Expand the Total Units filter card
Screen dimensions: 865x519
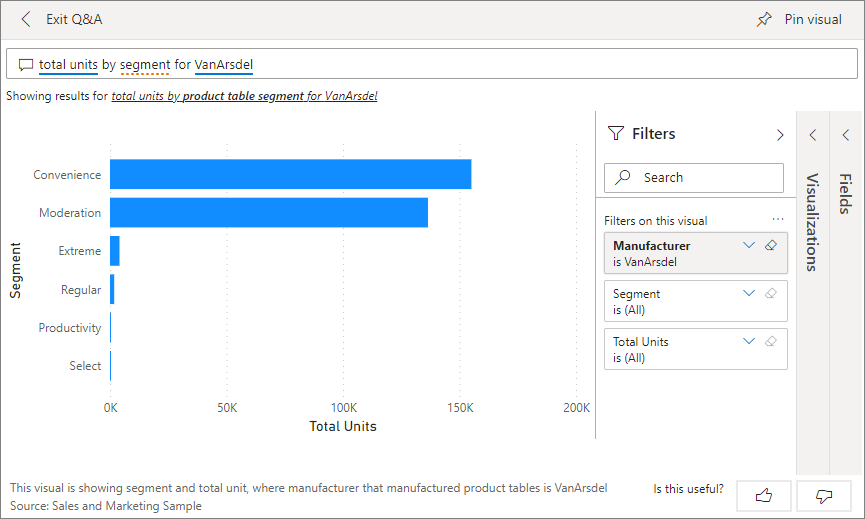pos(748,342)
